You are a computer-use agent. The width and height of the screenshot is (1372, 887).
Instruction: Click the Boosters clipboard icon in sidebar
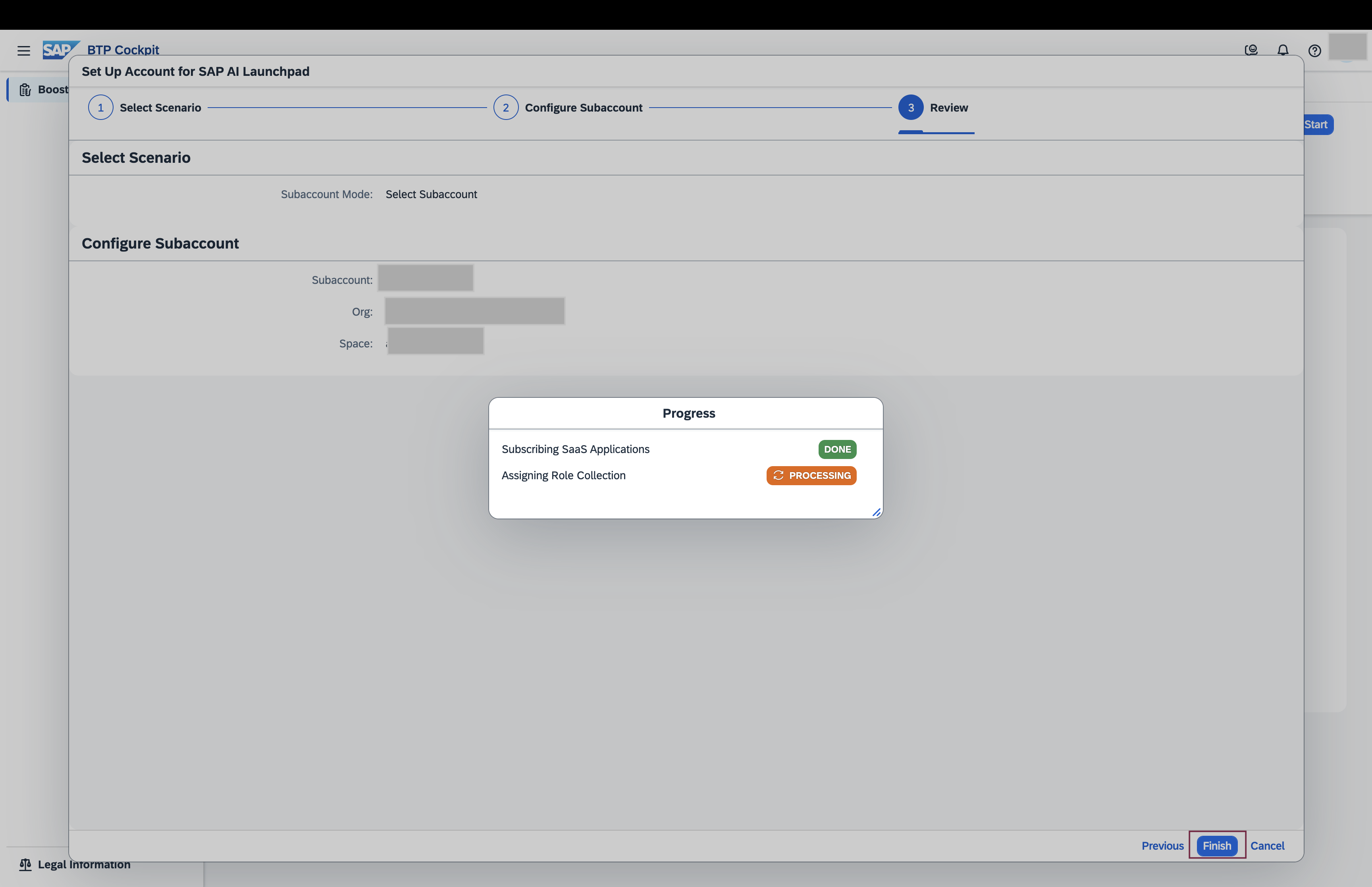tap(25, 89)
